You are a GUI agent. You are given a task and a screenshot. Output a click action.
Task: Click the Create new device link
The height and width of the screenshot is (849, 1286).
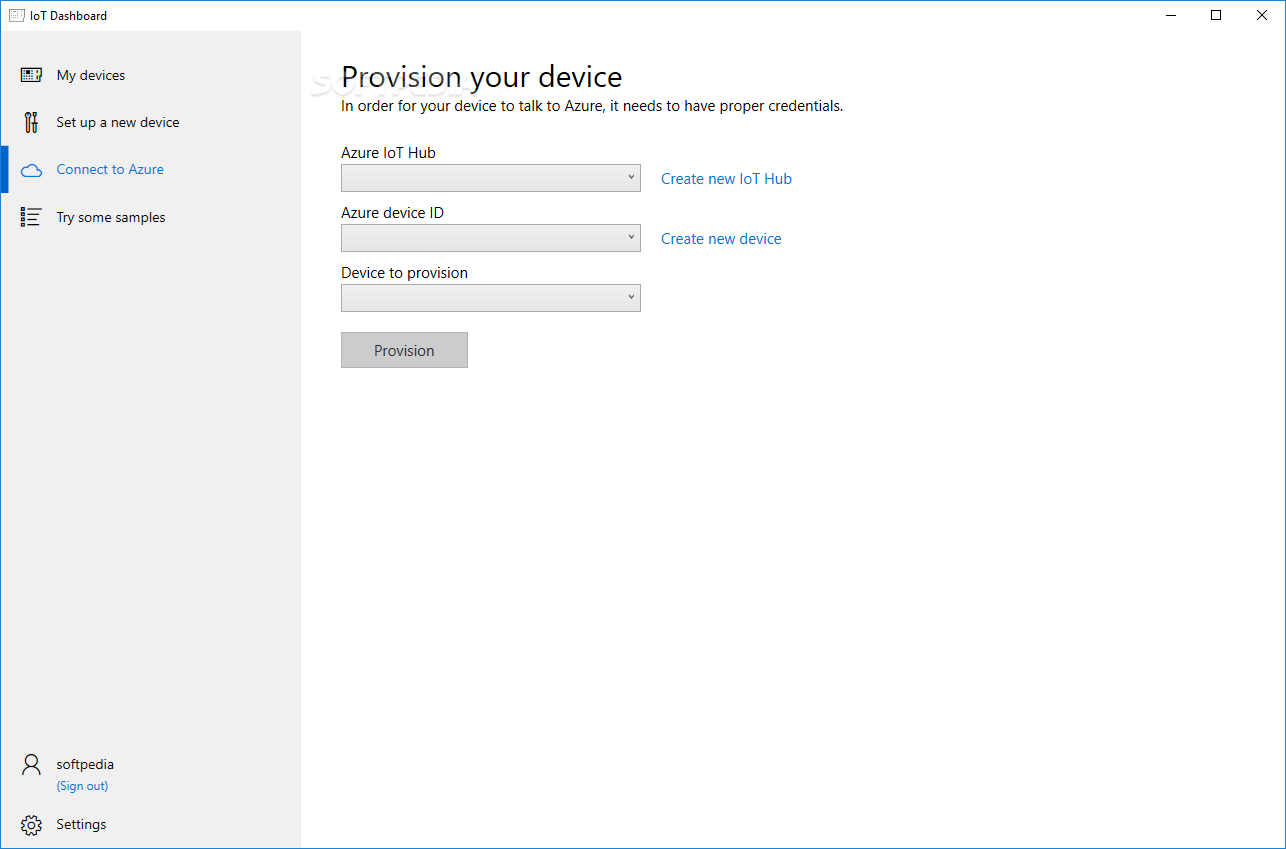tap(721, 239)
